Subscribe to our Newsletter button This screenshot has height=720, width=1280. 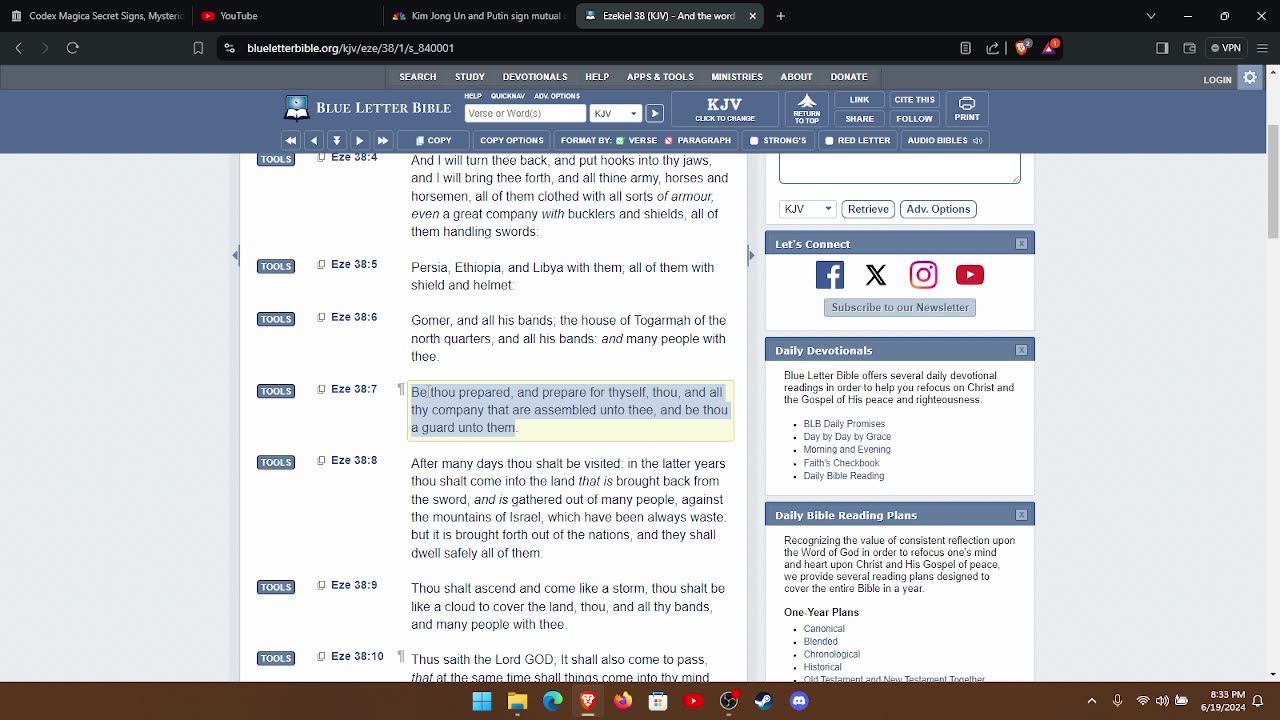point(900,308)
